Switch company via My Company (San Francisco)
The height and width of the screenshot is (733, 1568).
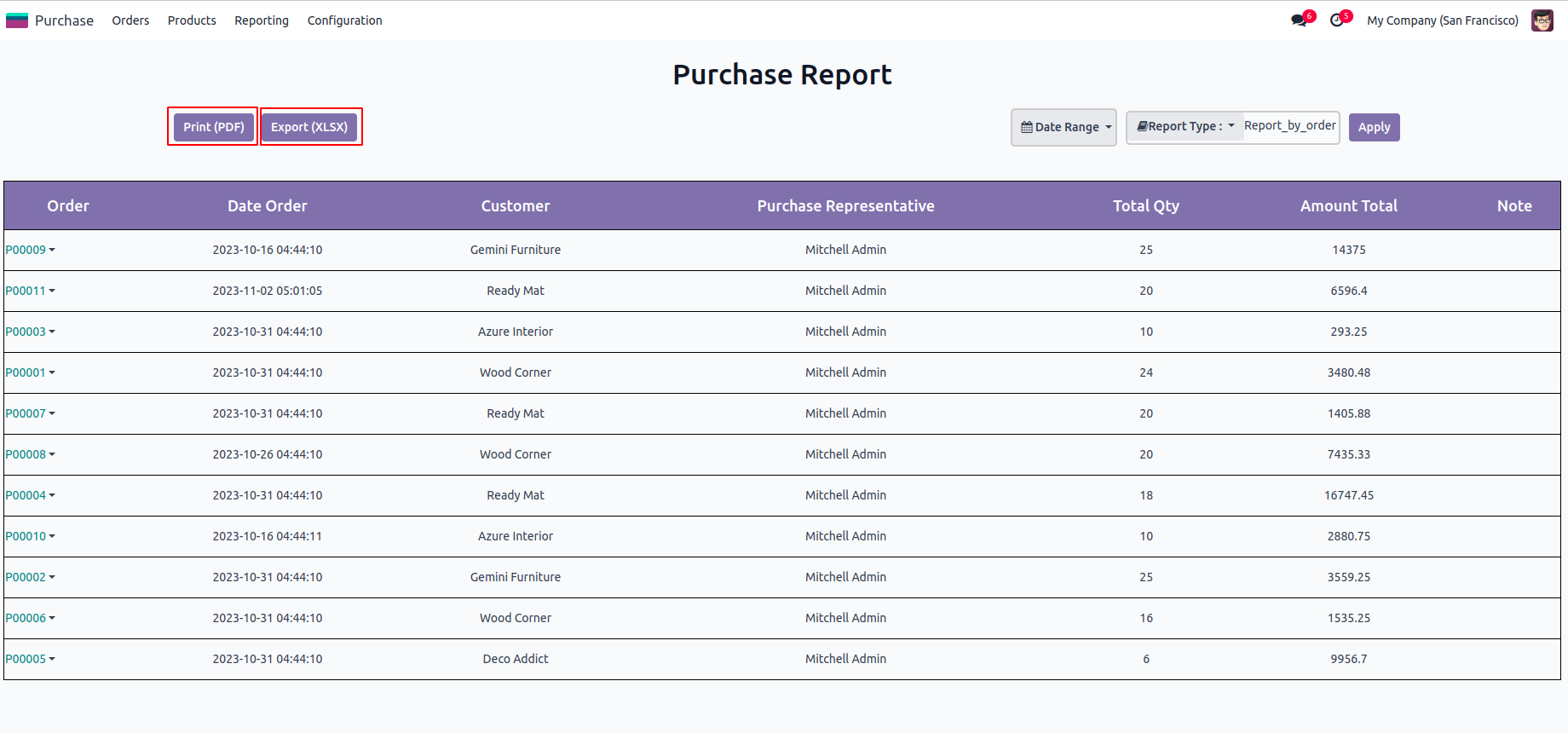[1442, 20]
